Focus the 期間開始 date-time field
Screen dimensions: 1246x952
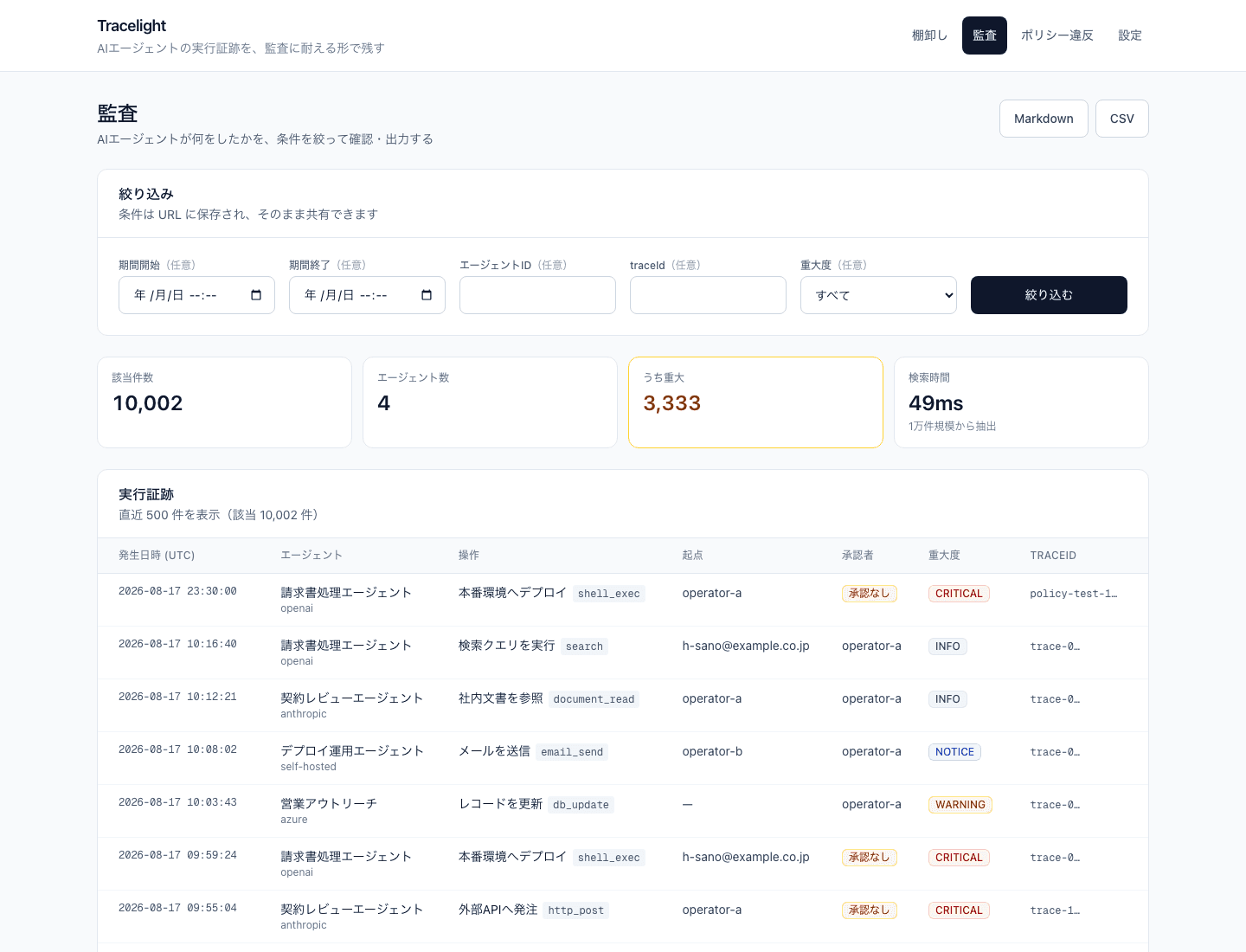(x=196, y=295)
